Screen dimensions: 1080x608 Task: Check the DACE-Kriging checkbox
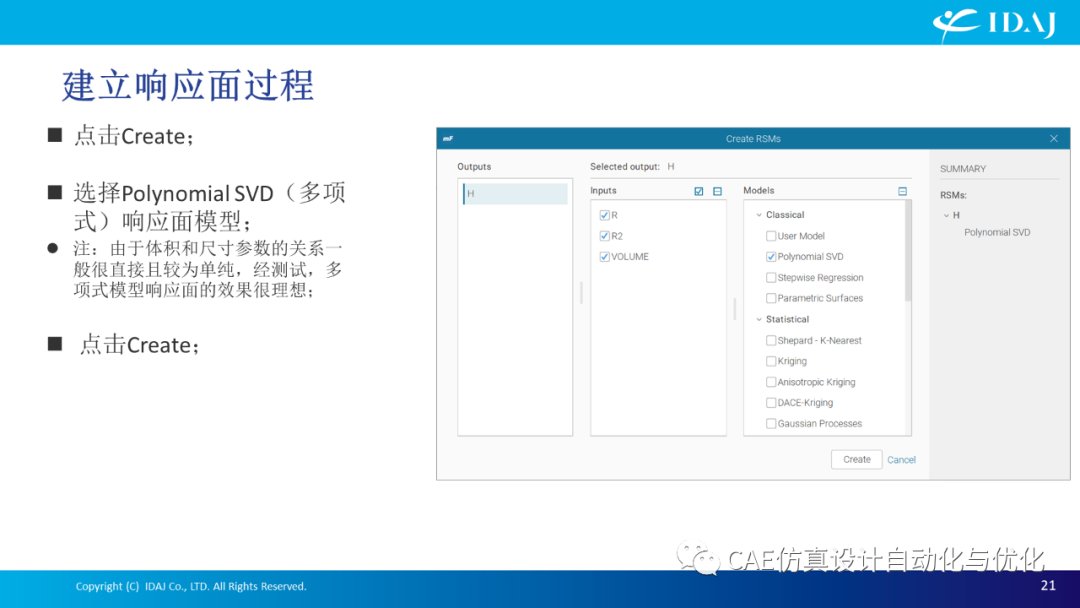tap(771, 402)
